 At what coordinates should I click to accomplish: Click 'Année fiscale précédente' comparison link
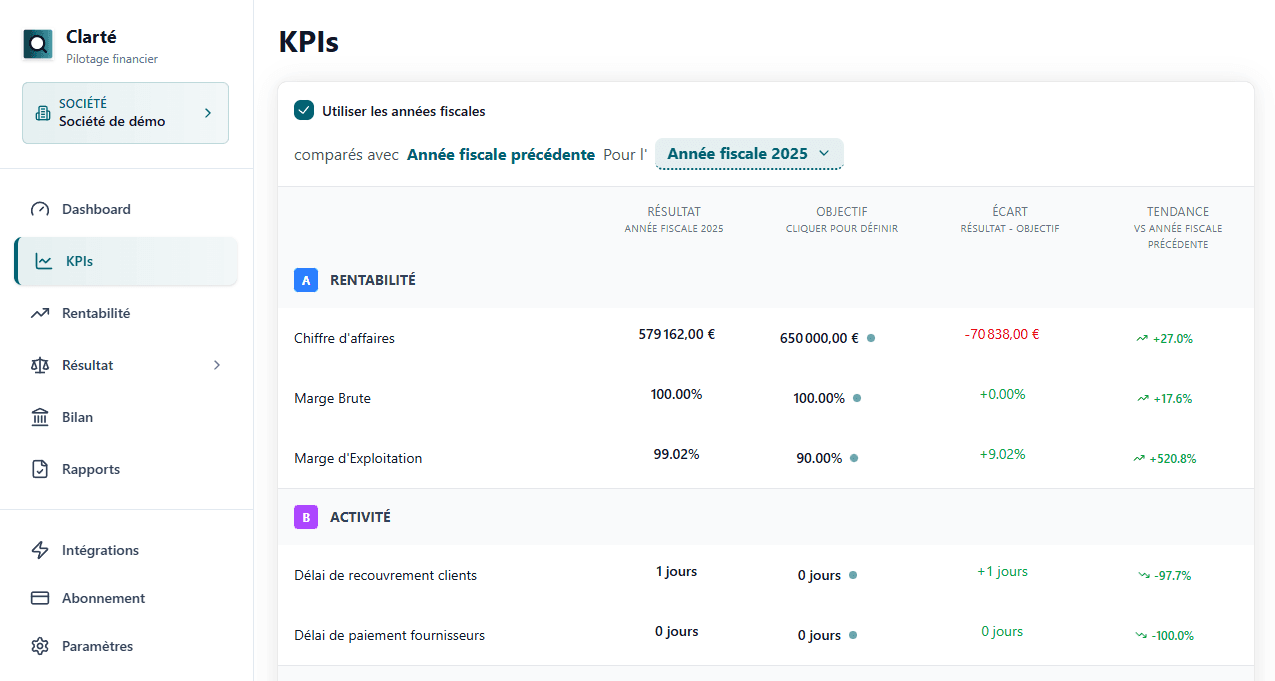pos(501,154)
